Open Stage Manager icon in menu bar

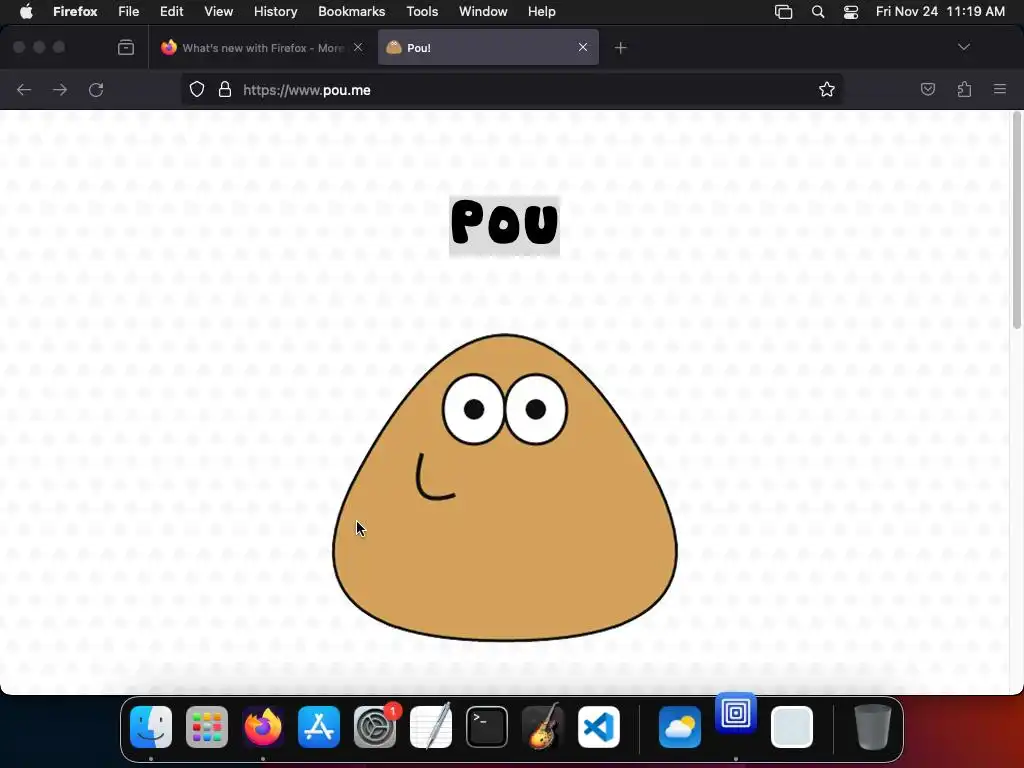(x=784, y=12)
